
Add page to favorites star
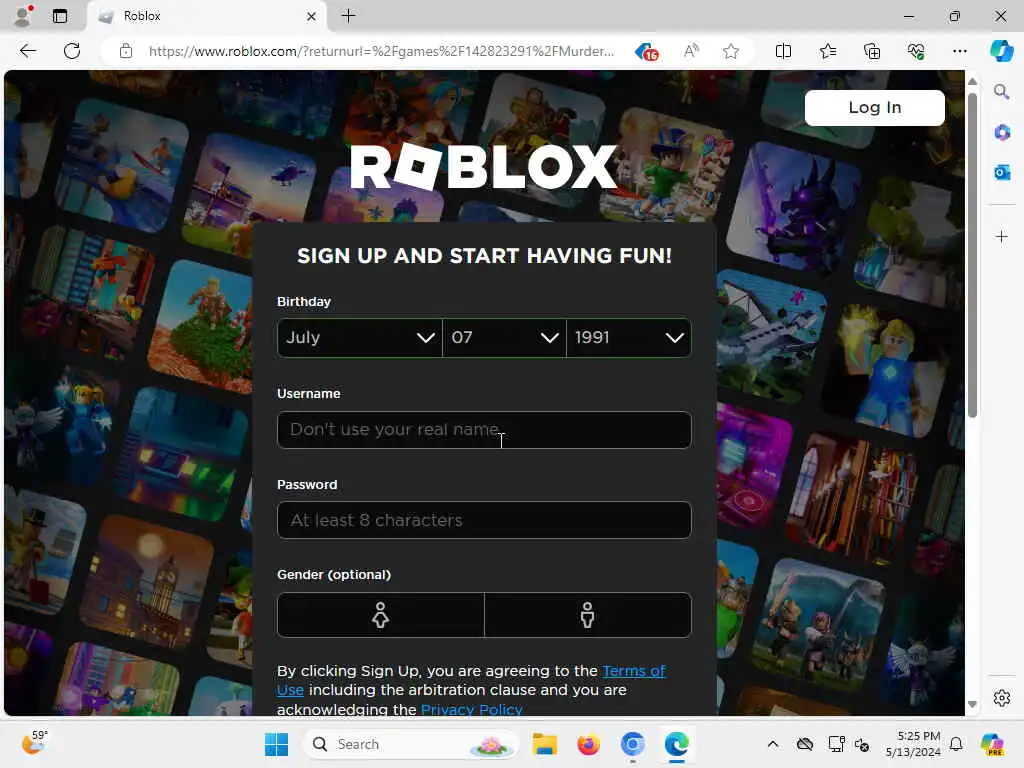point(731,51)
